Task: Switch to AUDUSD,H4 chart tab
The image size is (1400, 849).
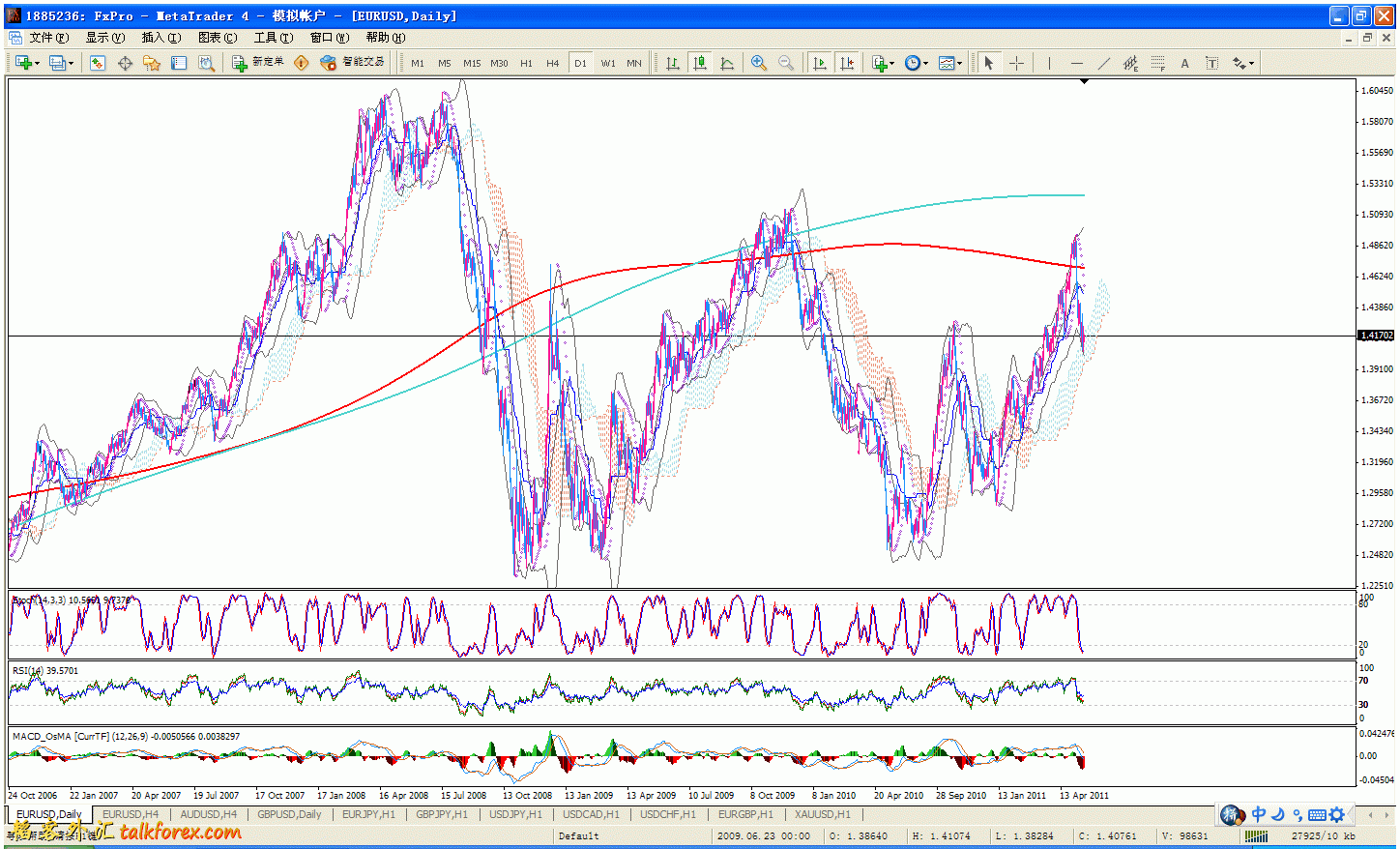Action: click(208, 814)
